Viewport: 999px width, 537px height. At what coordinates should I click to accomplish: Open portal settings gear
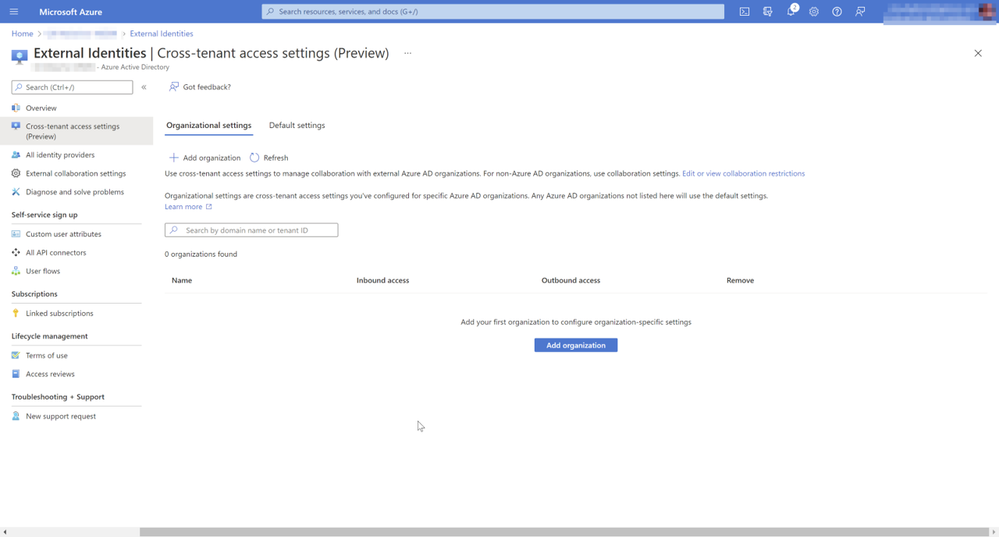coord(814,11)
